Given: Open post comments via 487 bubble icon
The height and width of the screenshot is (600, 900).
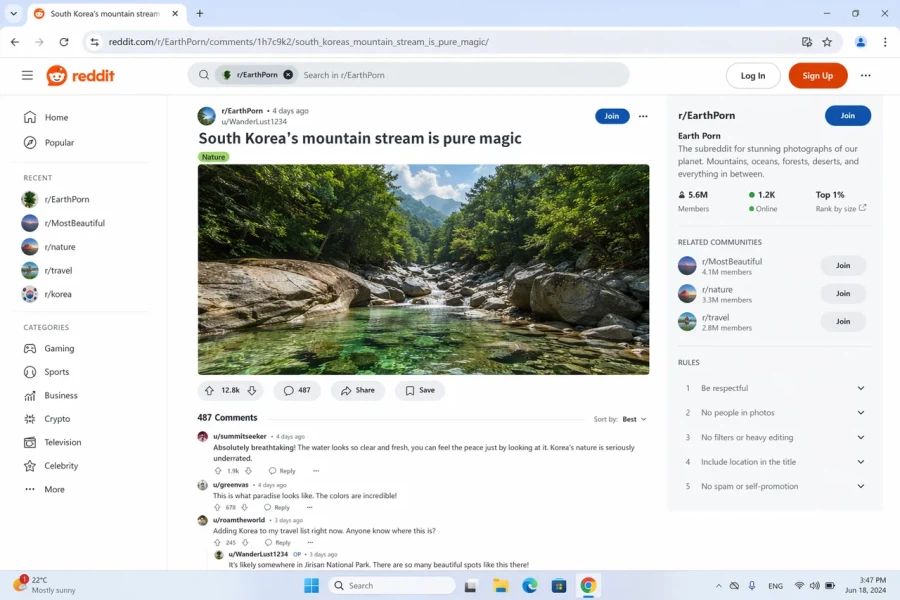Looking at the screenshot, I should (297, 390).
